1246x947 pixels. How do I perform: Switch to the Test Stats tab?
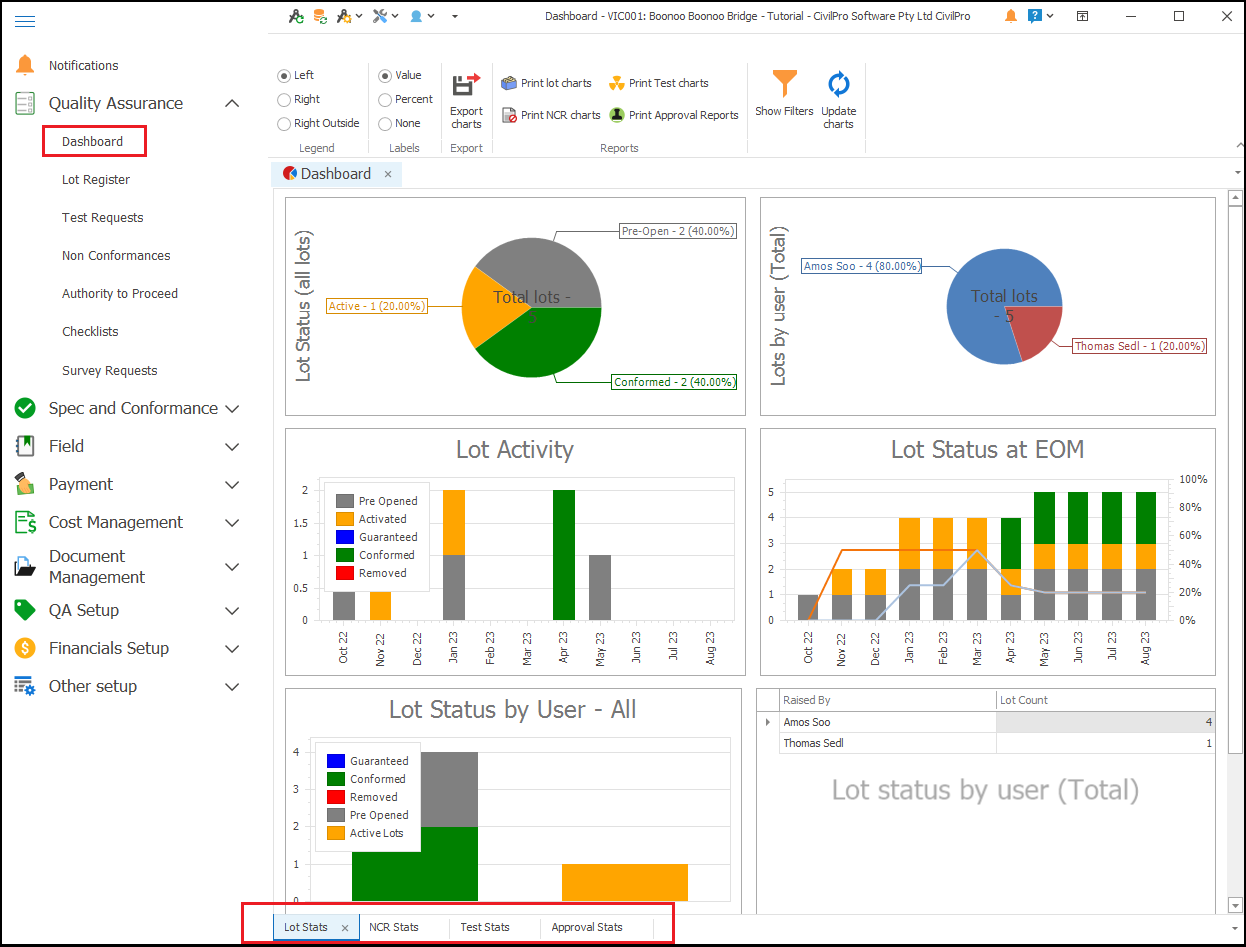[485, 927]
